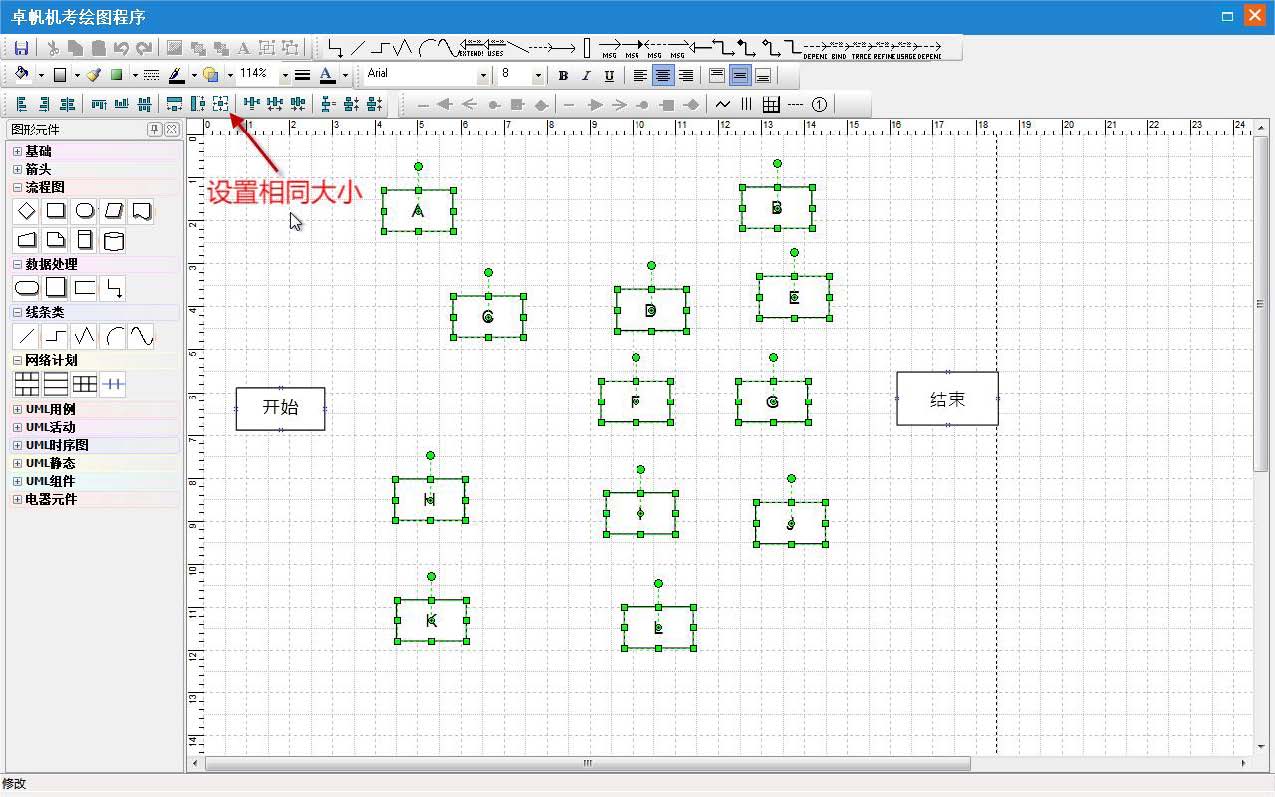Collapse the 流程图 category

tap(18, 187)
